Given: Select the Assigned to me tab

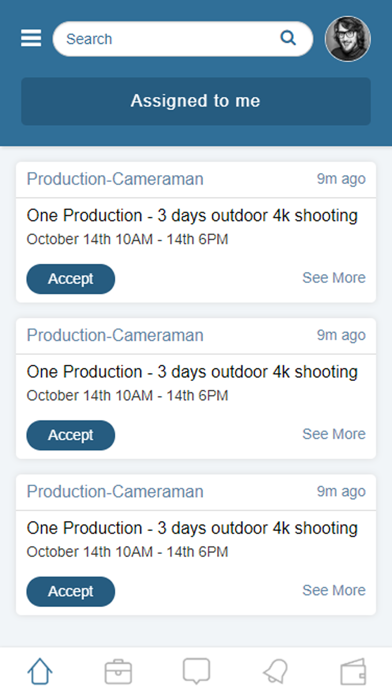Looking at the screenshot, I should [x=196, y=101].
